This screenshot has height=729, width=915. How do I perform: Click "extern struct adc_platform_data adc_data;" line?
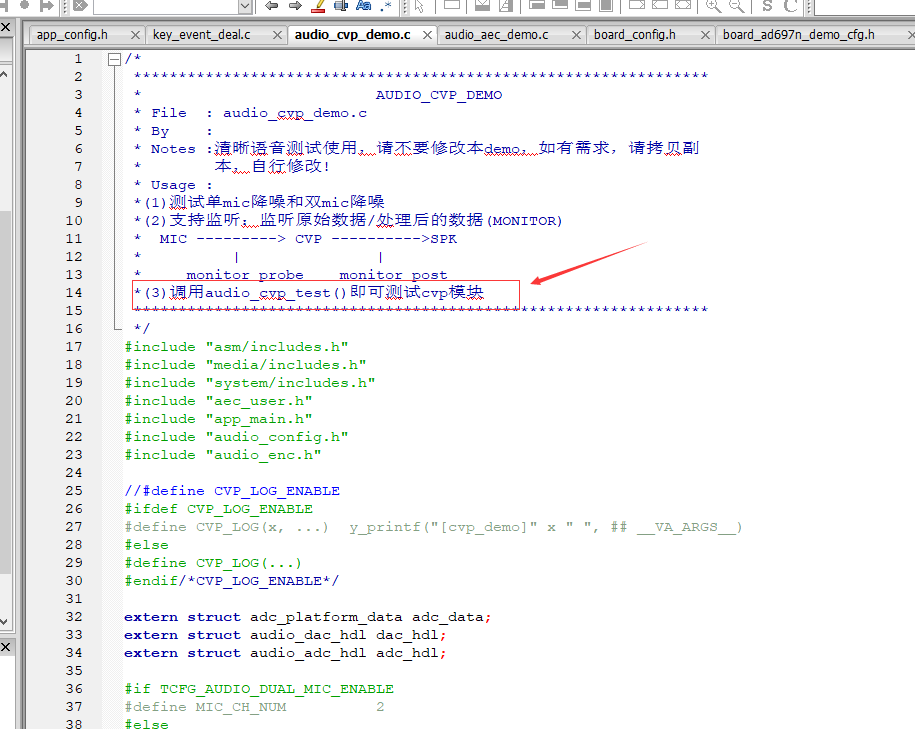[308, 617]
